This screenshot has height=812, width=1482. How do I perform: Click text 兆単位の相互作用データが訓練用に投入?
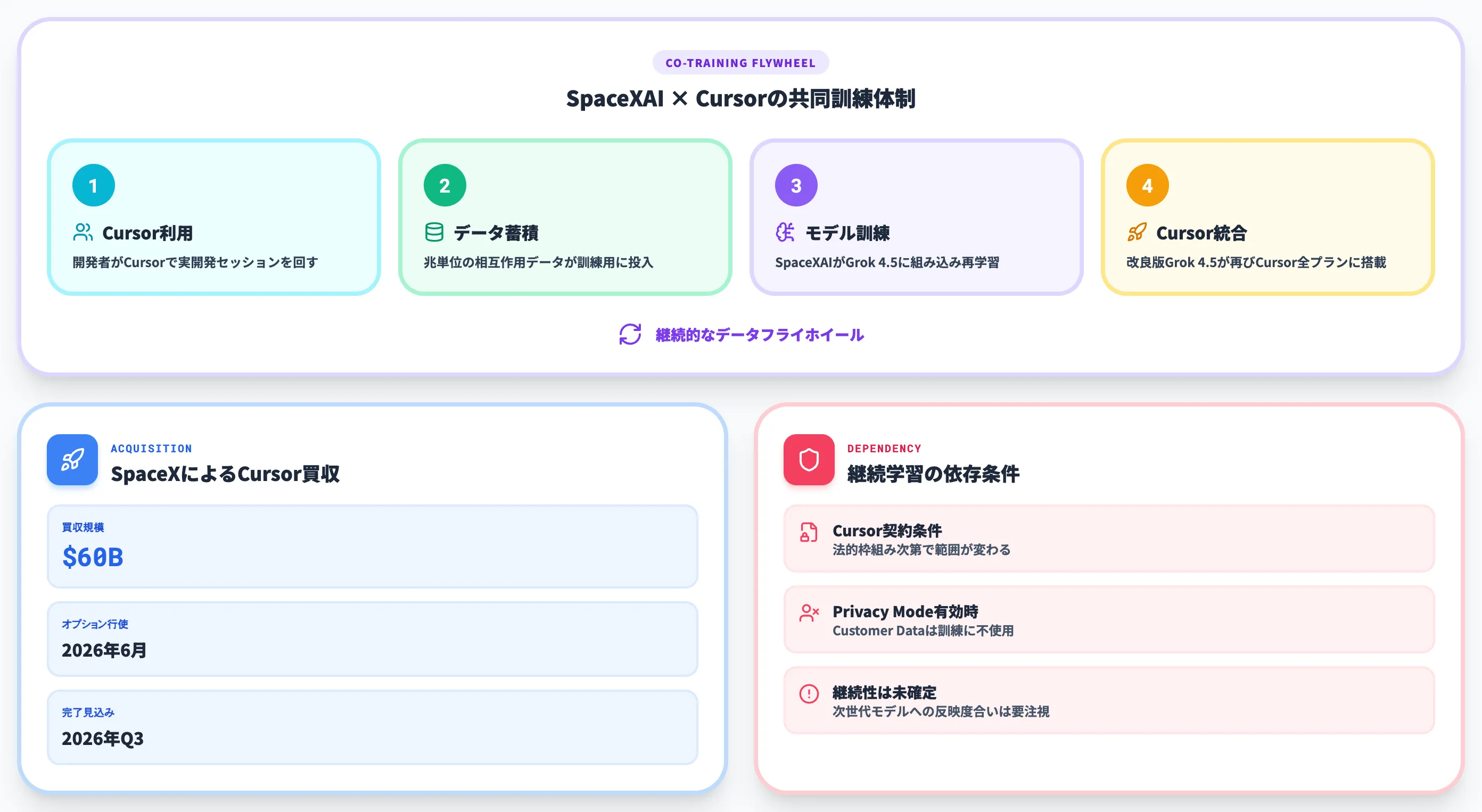click(x=539, y=262)
